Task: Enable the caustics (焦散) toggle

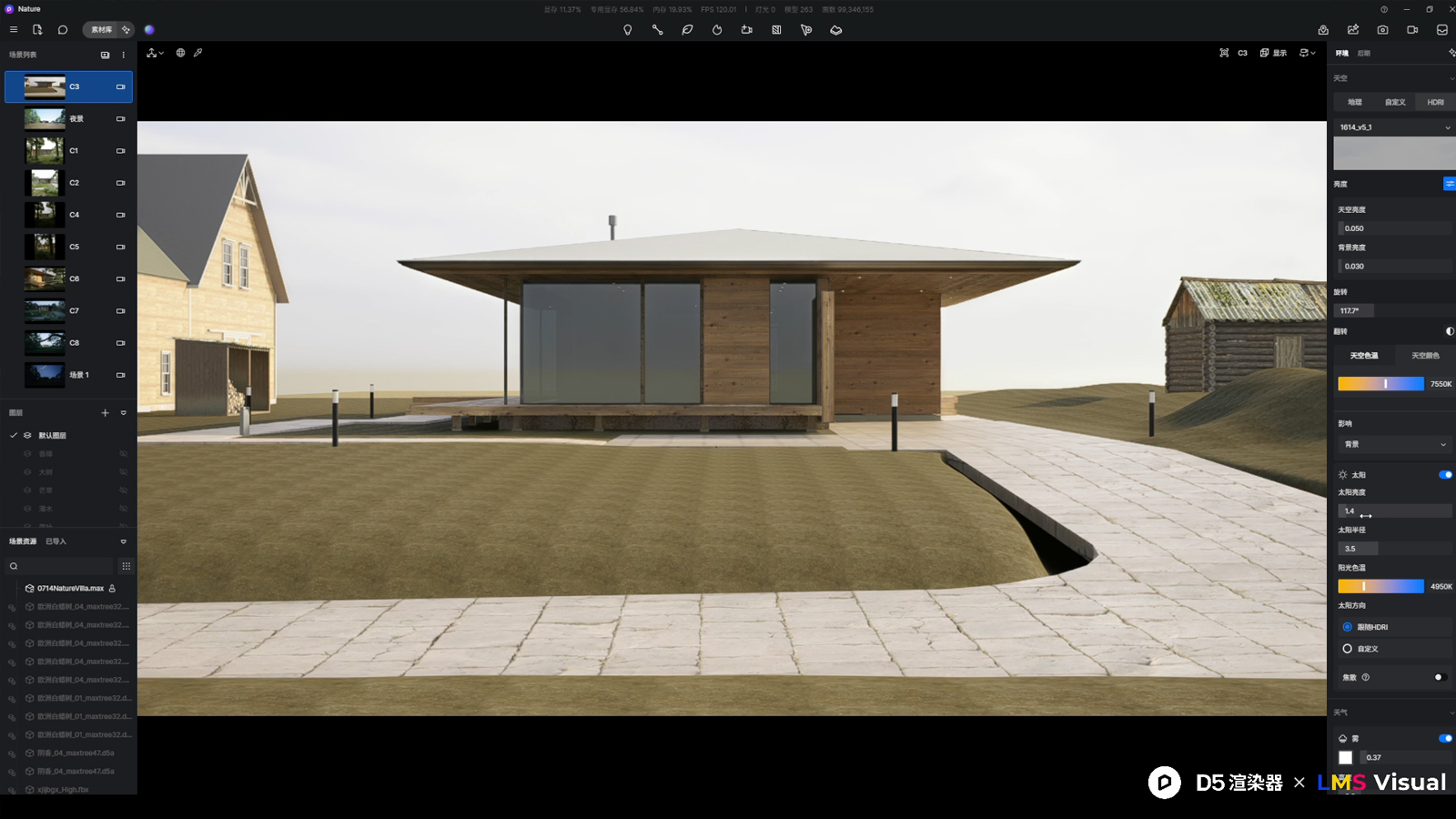Action: pyautogui.click(x=1440, y=677)
